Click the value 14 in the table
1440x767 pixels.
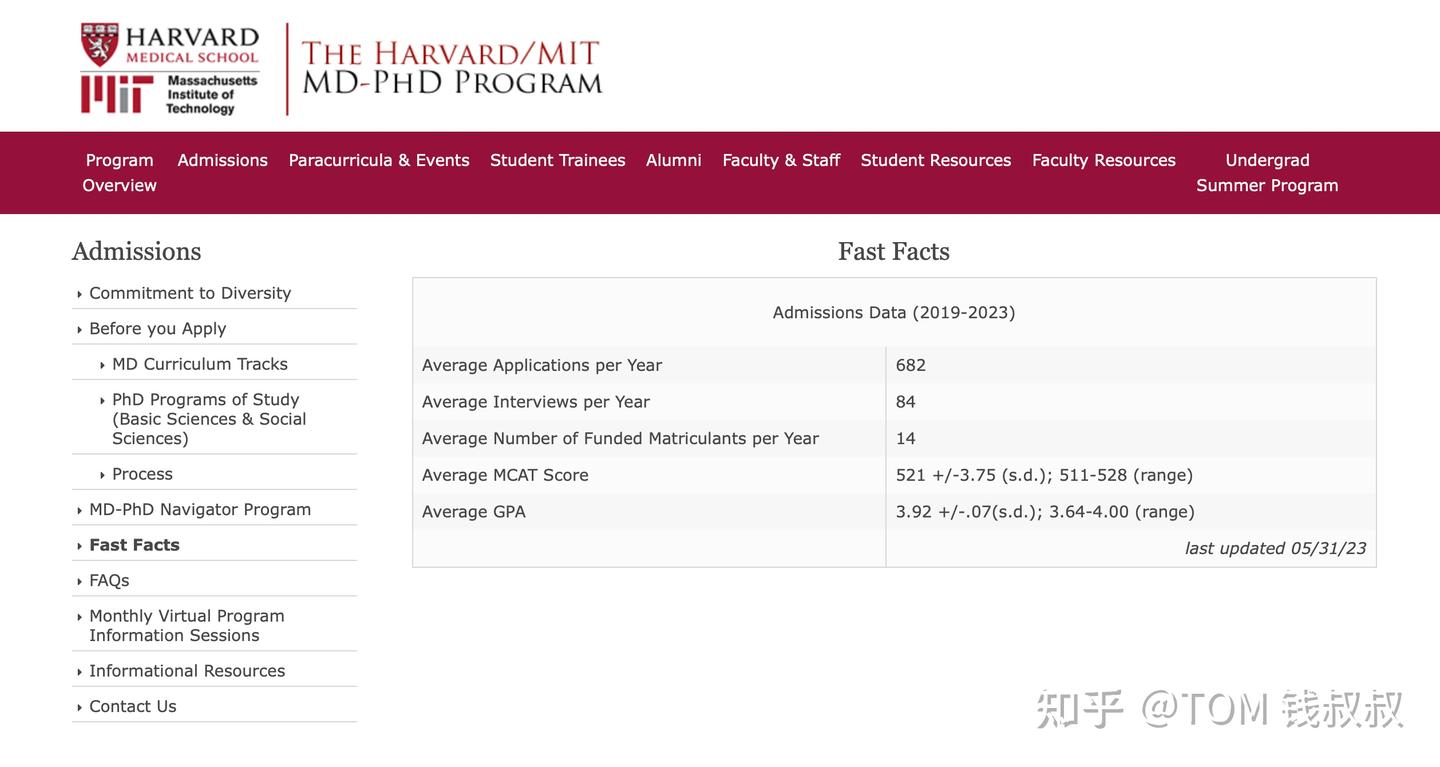pyautogui.click(x=906, y=438)
